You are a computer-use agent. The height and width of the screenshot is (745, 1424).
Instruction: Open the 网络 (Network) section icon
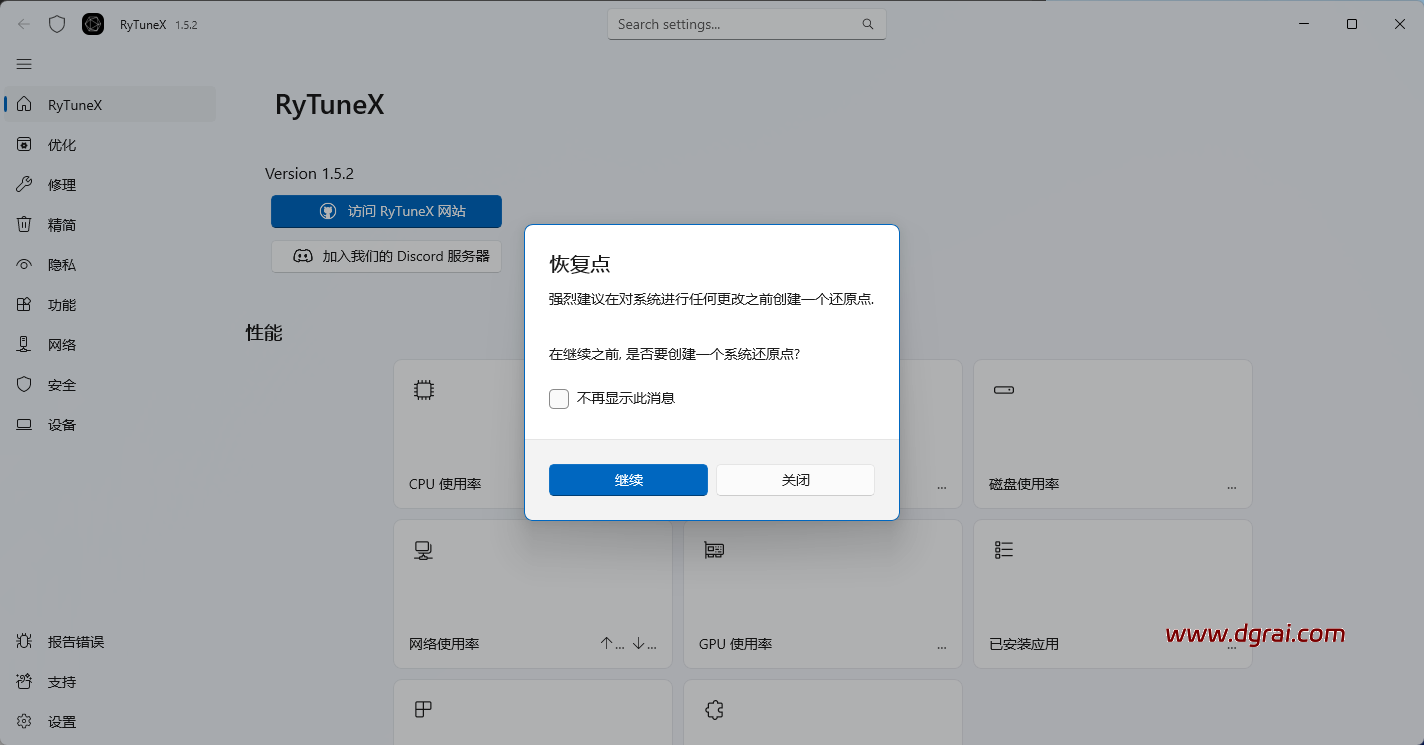(x=24, y=344)
